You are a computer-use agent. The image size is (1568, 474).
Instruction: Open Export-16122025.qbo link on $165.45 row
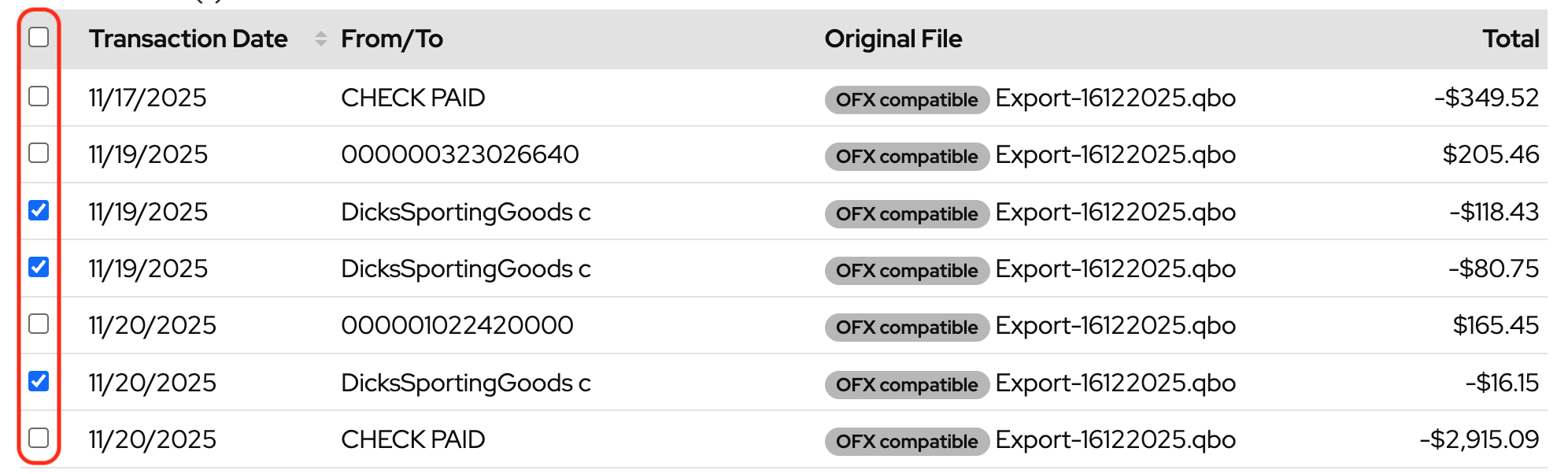1115,325
